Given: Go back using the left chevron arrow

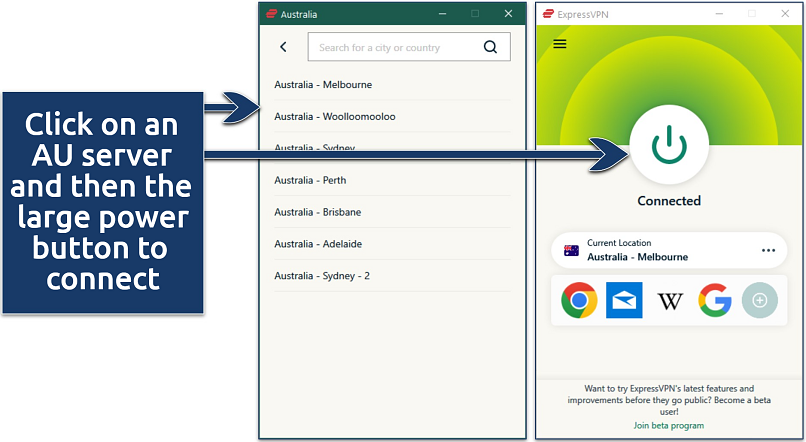Looking at the screenshot, I should 283,47.
